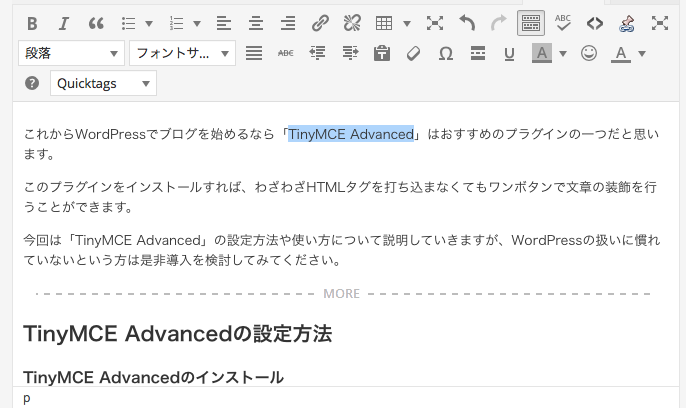Open text color picker dropdown arrow
The height and width of the screenshot is (408, 686).
[x=642, y=53]
